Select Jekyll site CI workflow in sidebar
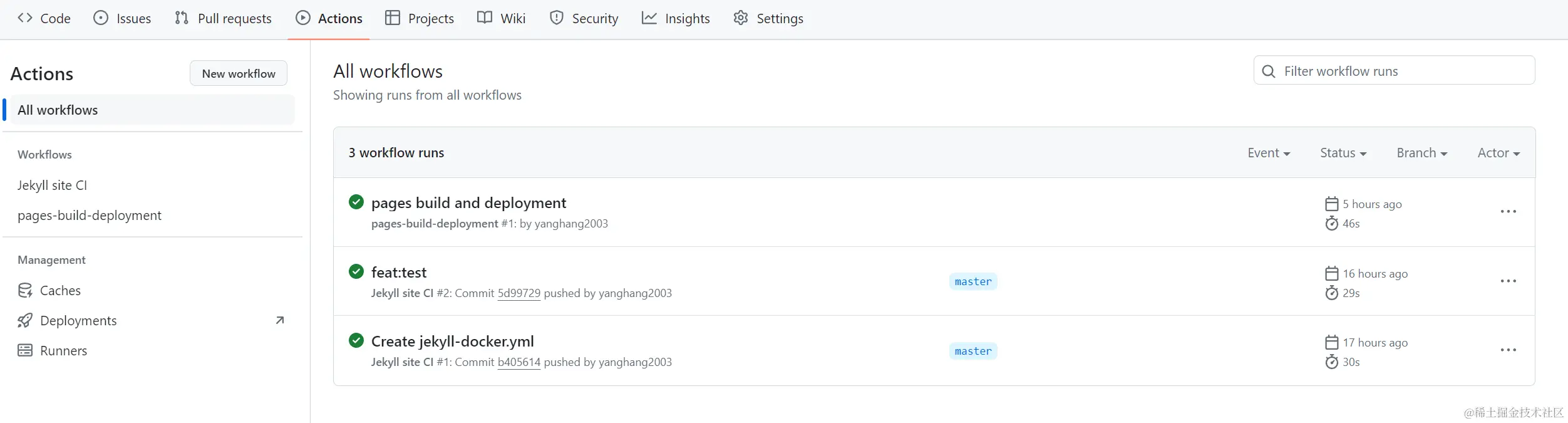 (x=53, y=185)
